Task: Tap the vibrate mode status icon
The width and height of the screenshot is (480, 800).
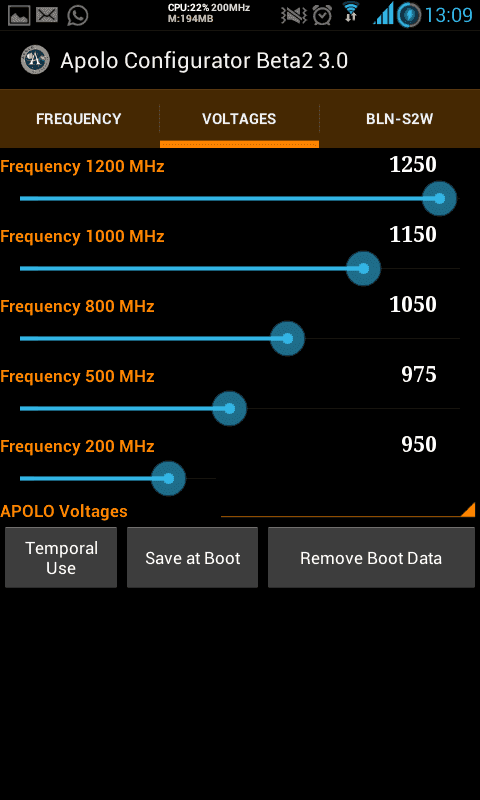Action: tap(294, 15)
